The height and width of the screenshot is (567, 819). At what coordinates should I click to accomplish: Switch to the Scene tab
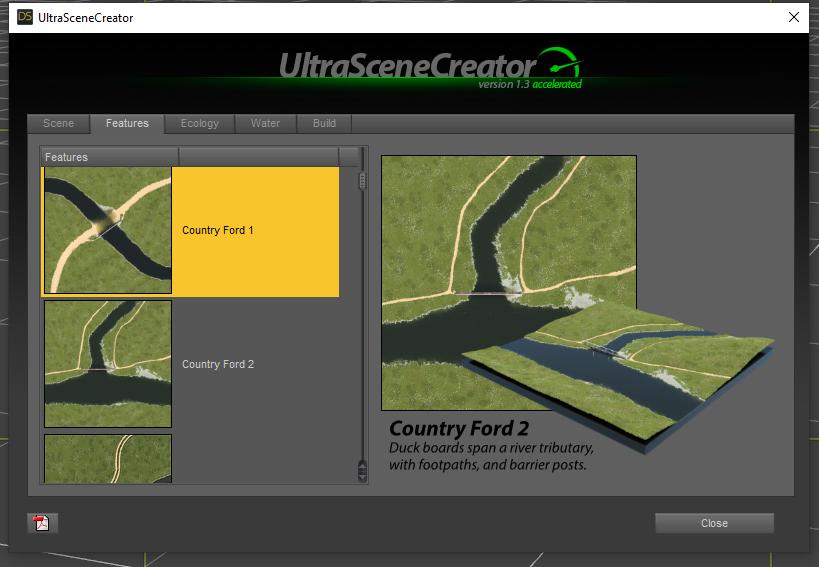coord(58,124)
